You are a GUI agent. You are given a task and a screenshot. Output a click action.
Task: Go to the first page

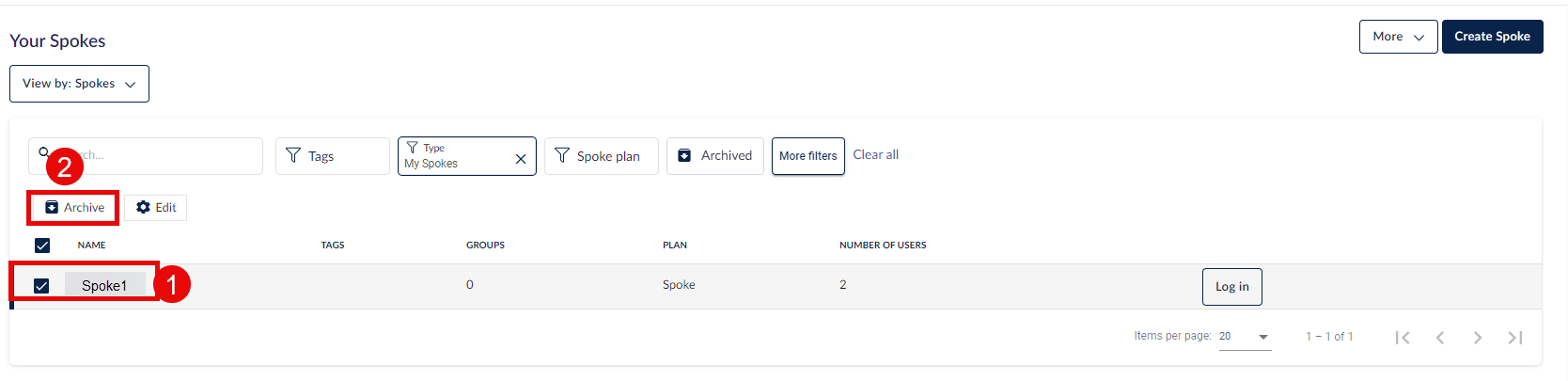(x=1403, y=338)
